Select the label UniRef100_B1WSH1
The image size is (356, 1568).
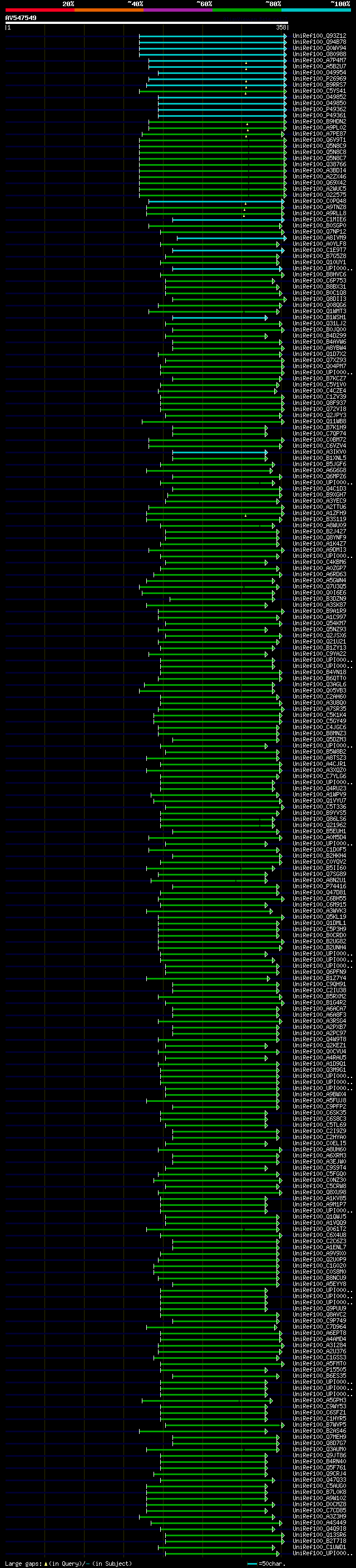(319, 317)
